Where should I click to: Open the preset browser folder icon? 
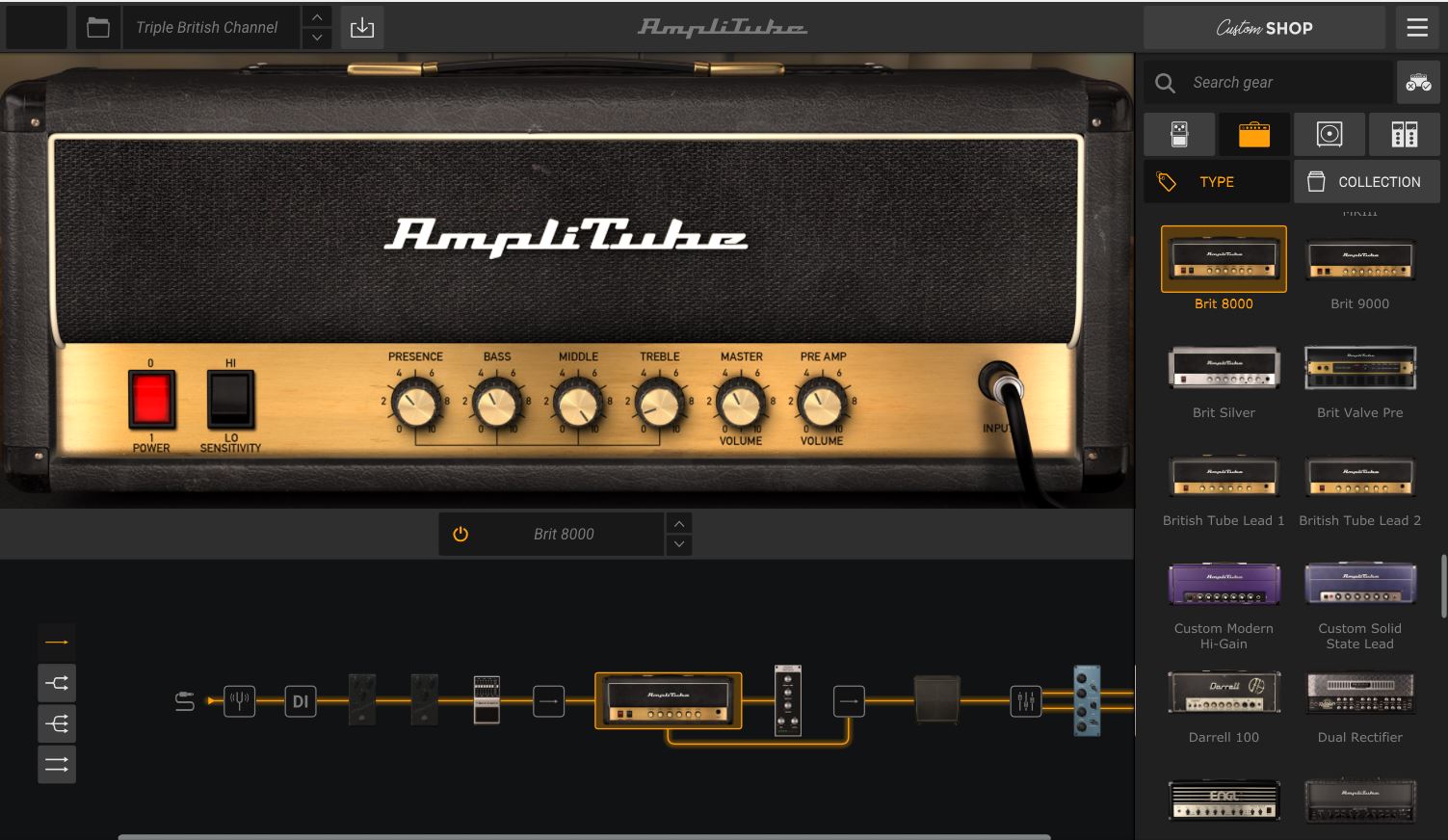pos(98,28)
